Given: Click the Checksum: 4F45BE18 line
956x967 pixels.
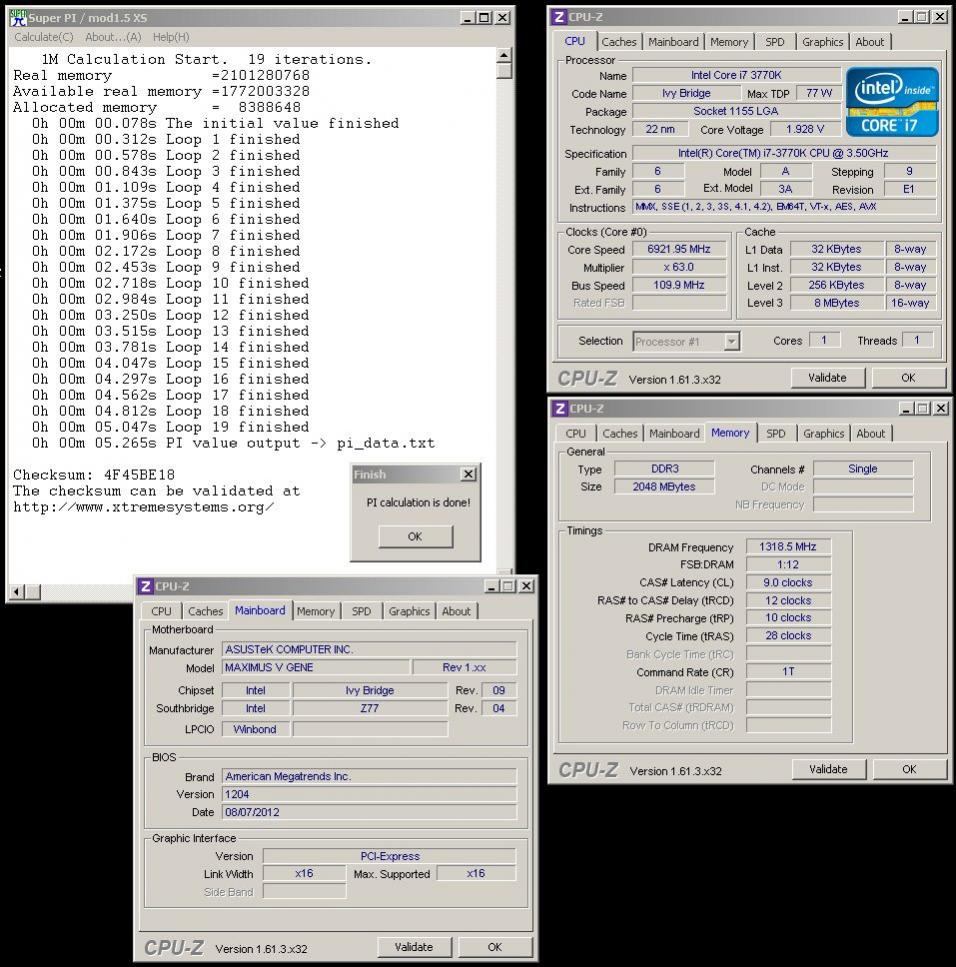Looking at the screenshot, I should tap(94, 475).
